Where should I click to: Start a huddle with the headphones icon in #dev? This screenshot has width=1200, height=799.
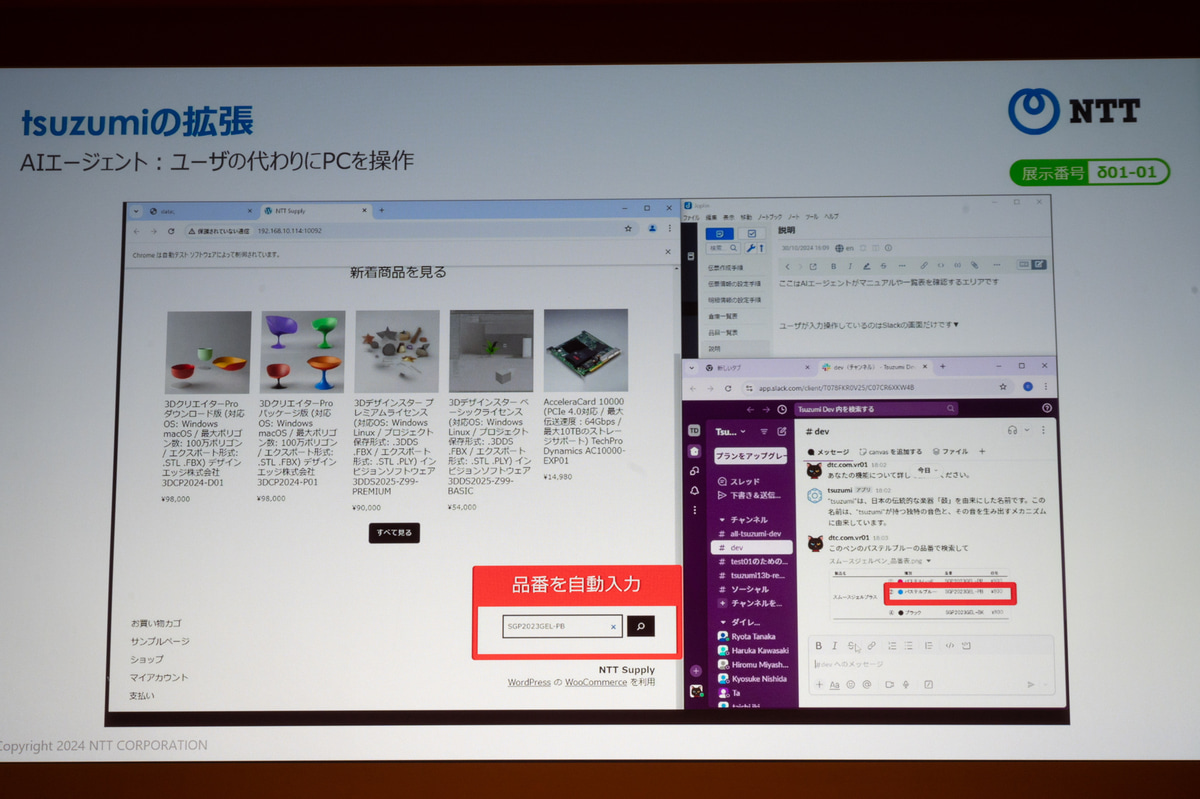tap(1013, 430)
